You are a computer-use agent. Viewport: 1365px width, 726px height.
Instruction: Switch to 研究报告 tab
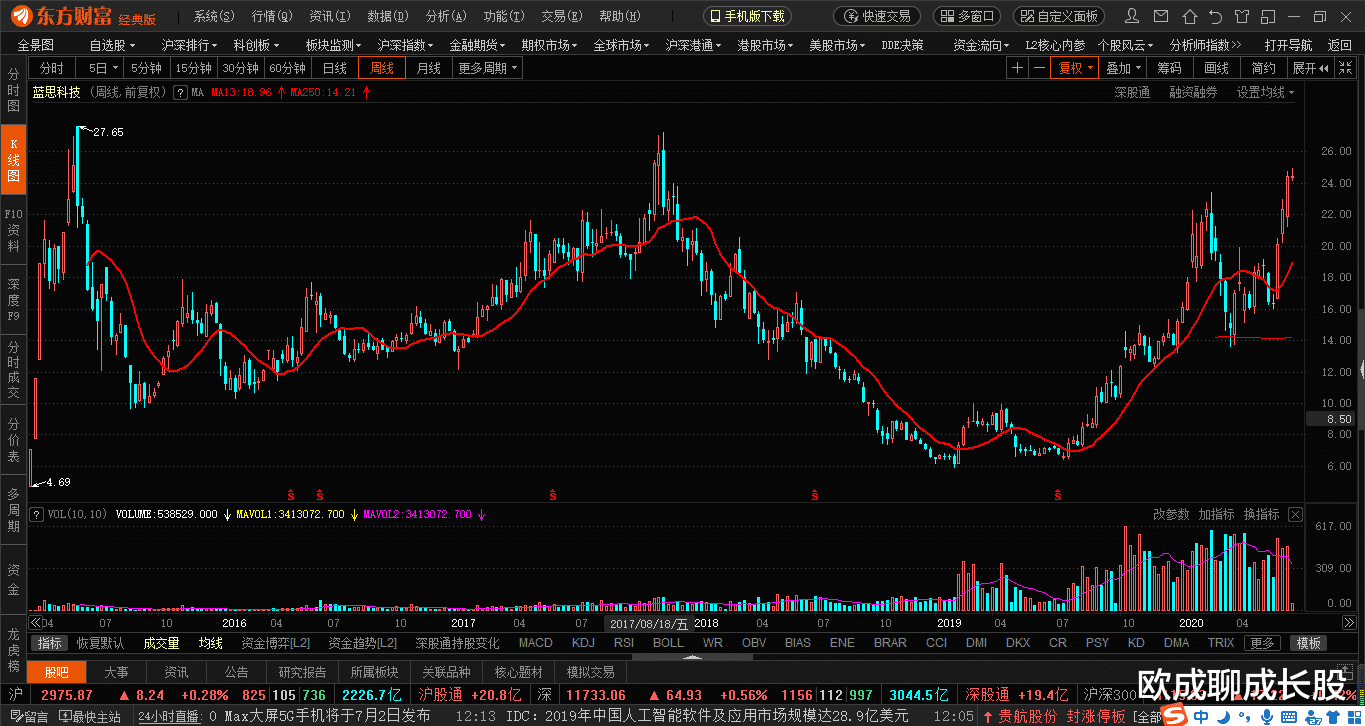coord(302,672)
